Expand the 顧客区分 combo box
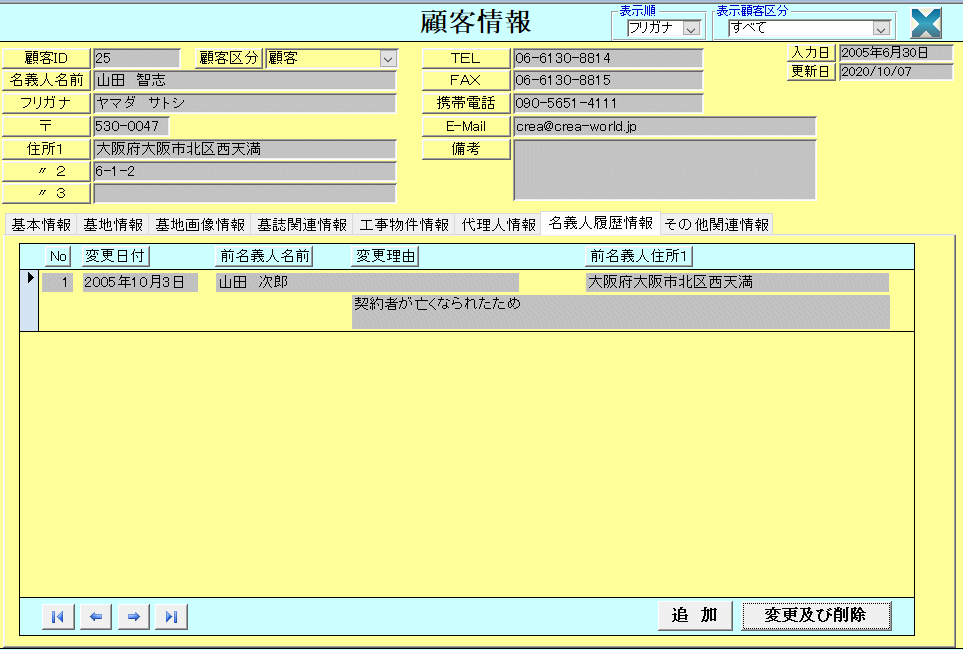Image resolution: width=963 pixels, height=650 pixels. click(388, 58)
